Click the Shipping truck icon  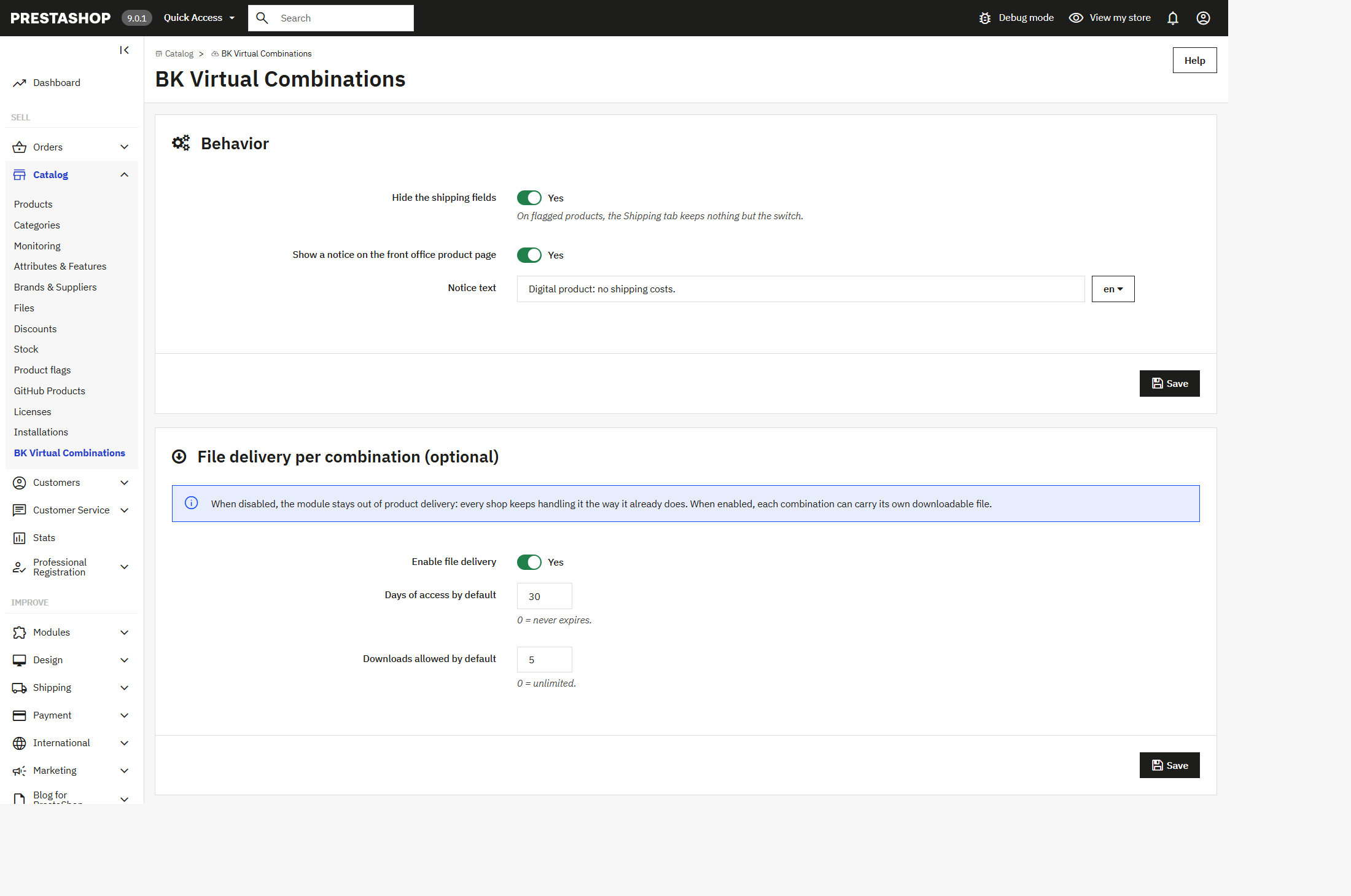pos(20,688)
